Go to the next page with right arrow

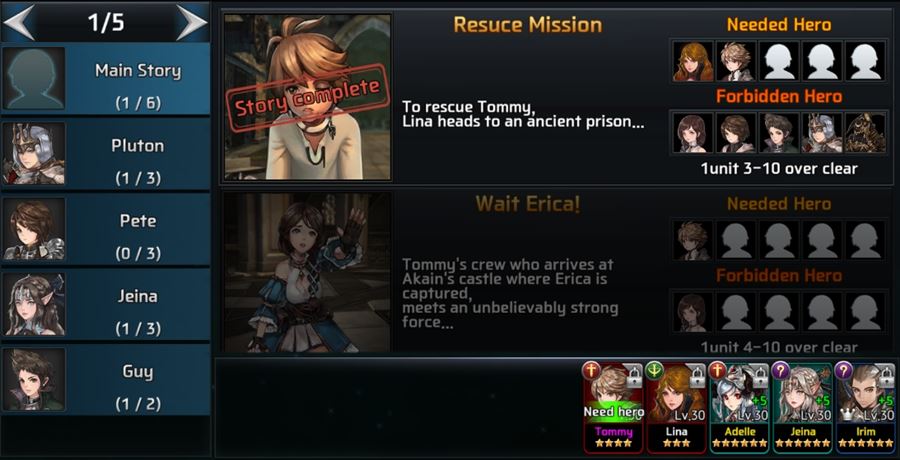[191, 22]
